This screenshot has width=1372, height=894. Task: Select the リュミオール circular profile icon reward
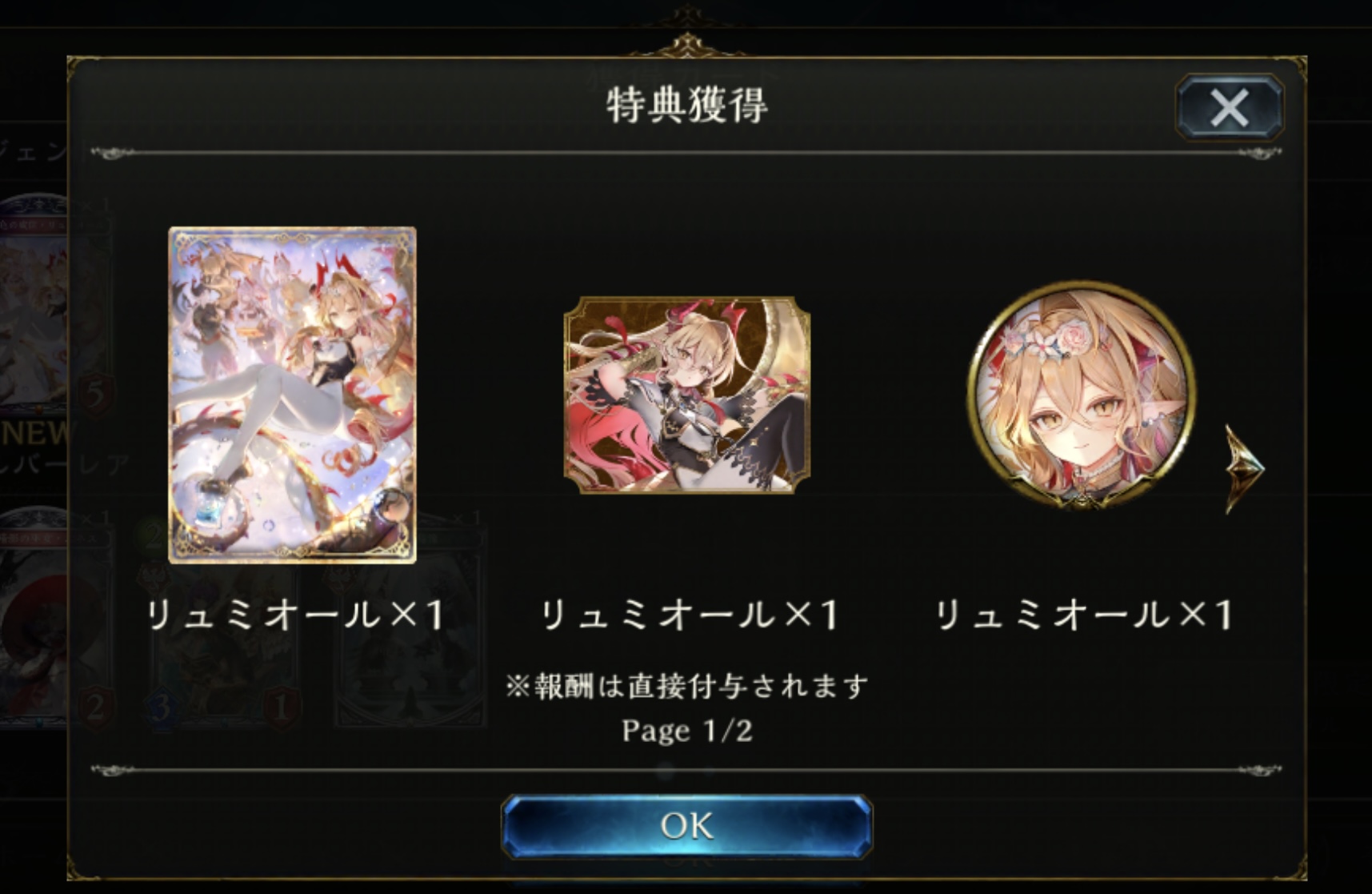click(1081, 395)
